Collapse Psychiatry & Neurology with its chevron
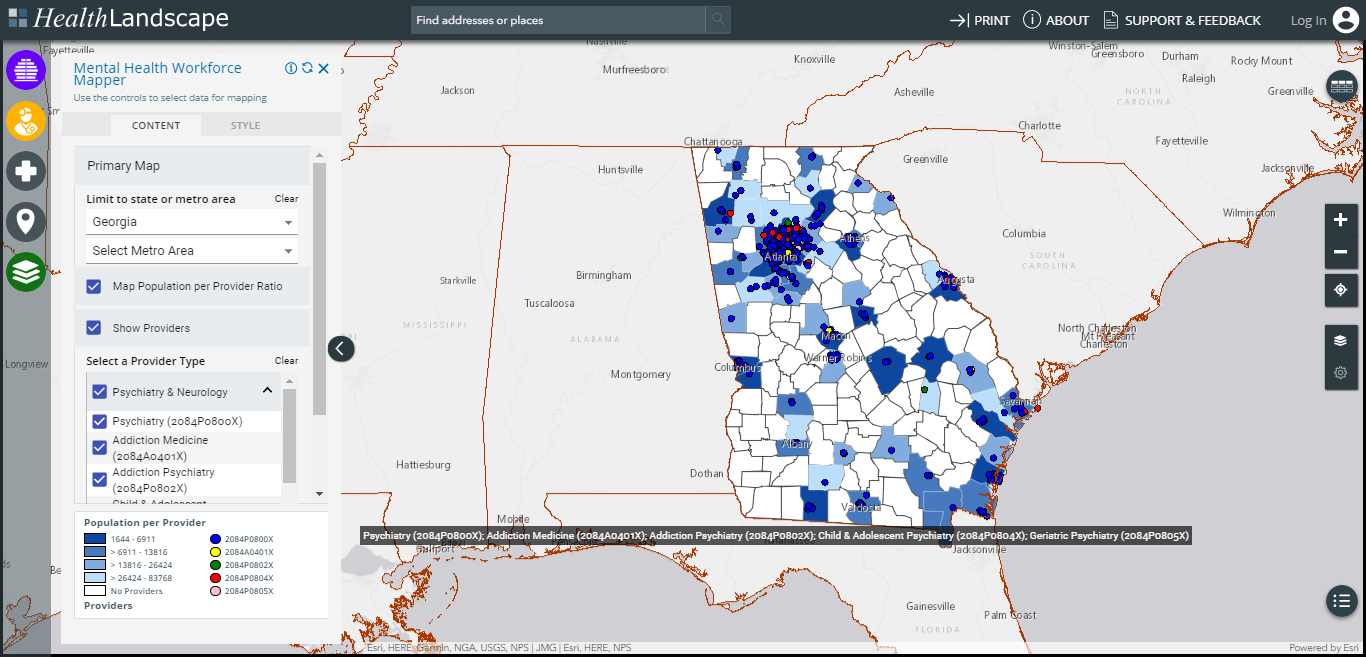Viewport: 1366px width, 657px height. (266, 390)
